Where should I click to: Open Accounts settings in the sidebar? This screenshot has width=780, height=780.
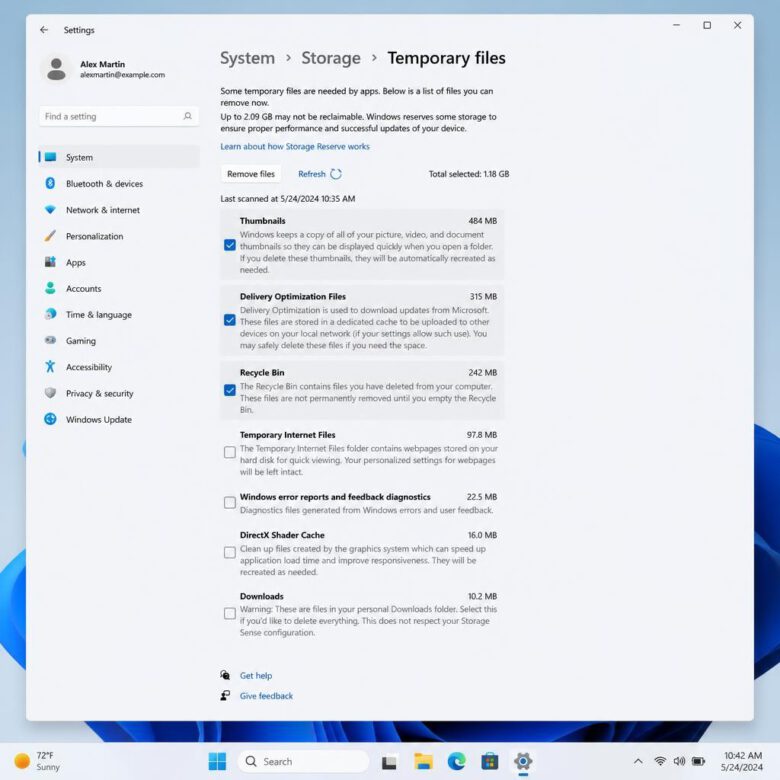click(x=119, y=289)
